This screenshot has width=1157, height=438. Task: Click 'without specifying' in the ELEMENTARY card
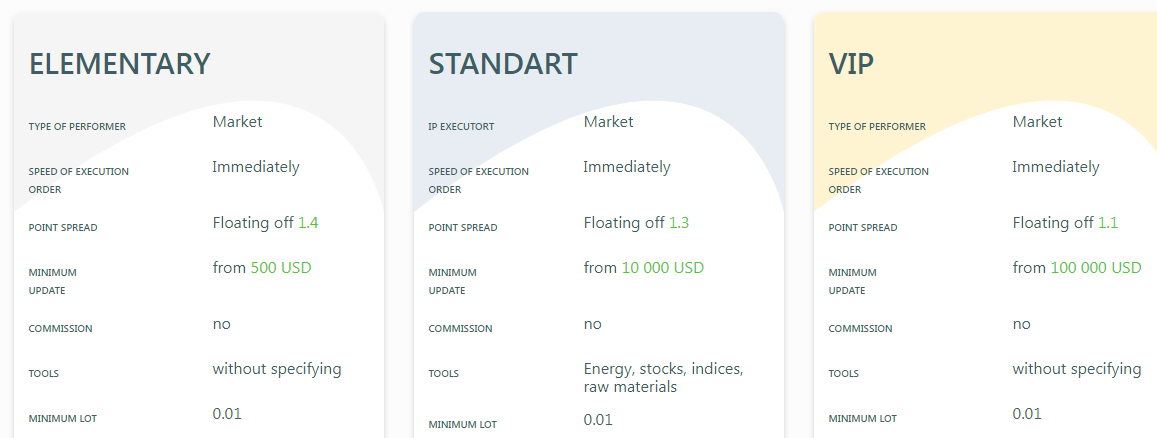277,369
